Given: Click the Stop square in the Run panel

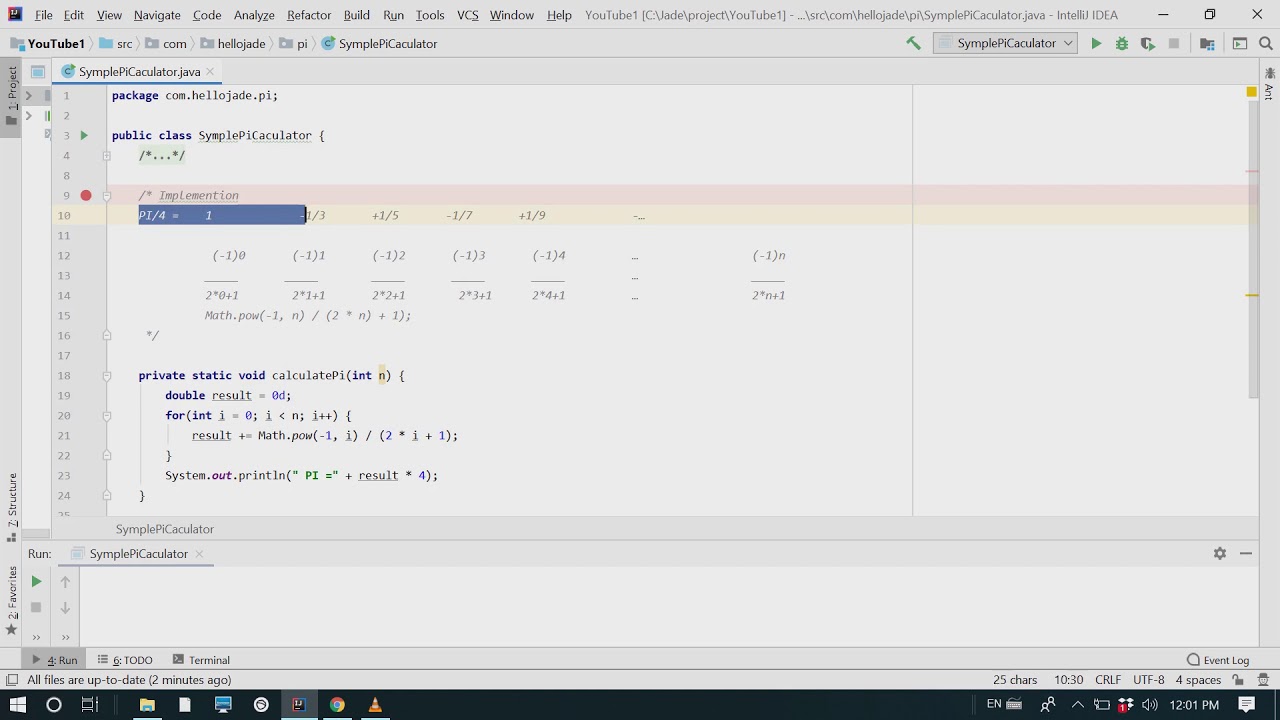Looking at the screenshot, I should click(x=36, y=607).
